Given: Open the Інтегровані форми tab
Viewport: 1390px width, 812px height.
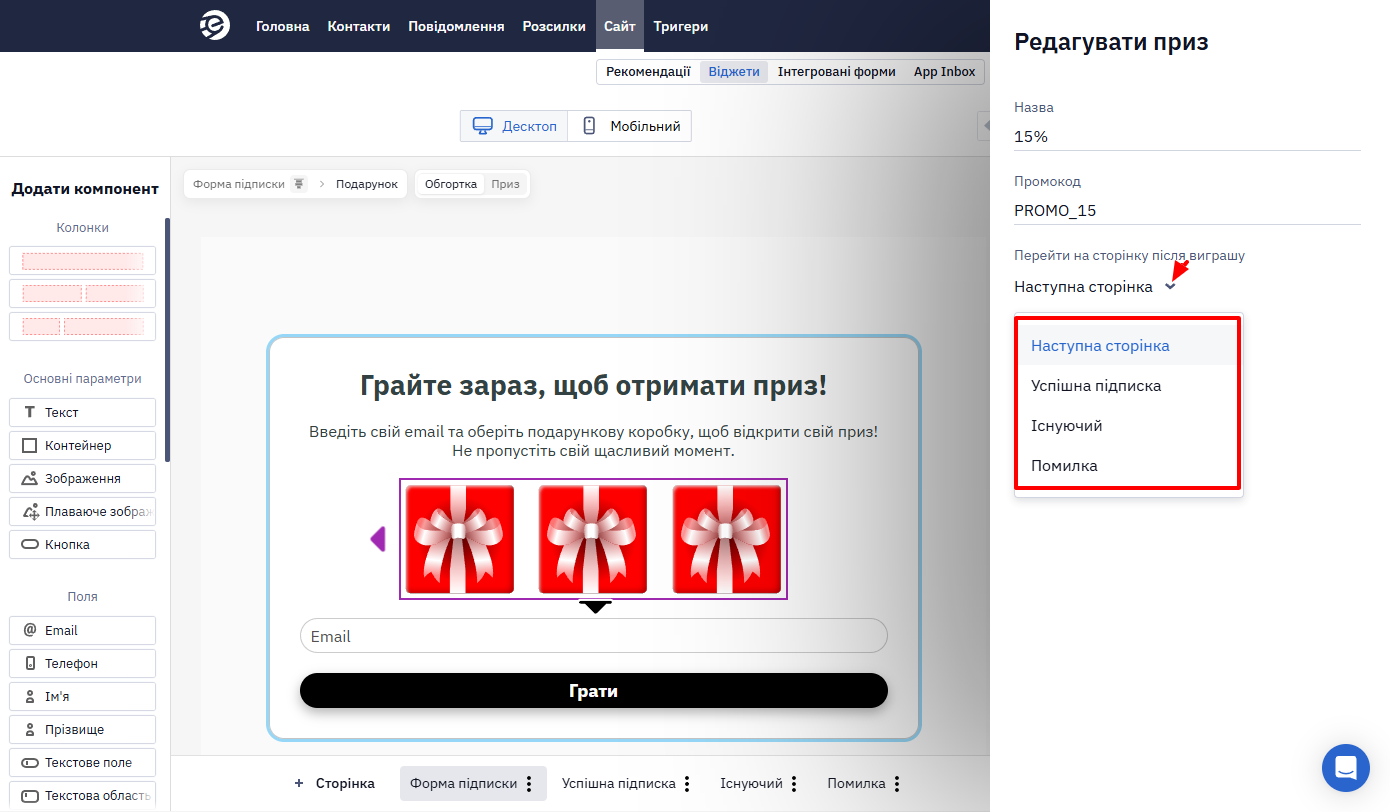Looking at the screenshot, I should click(x=837, y=72).
